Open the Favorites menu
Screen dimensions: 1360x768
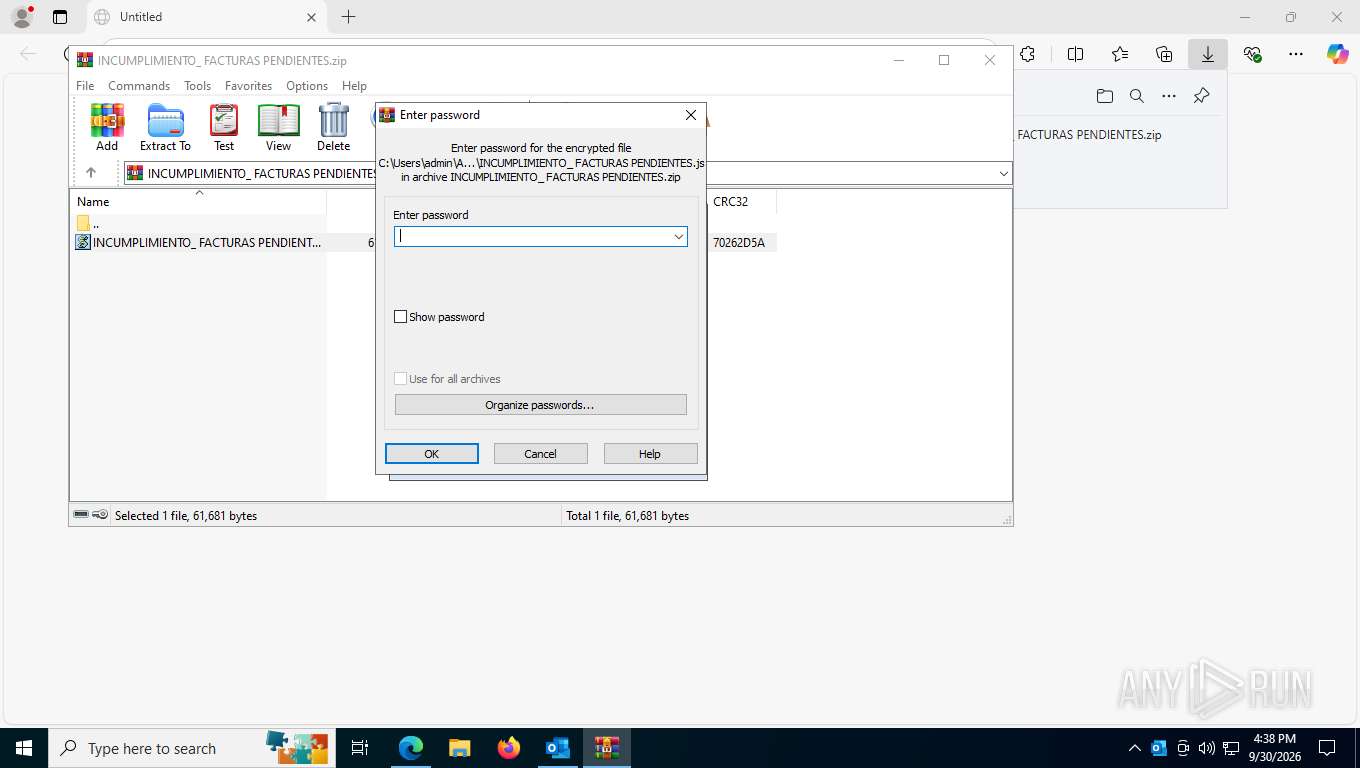pos(248,86)
